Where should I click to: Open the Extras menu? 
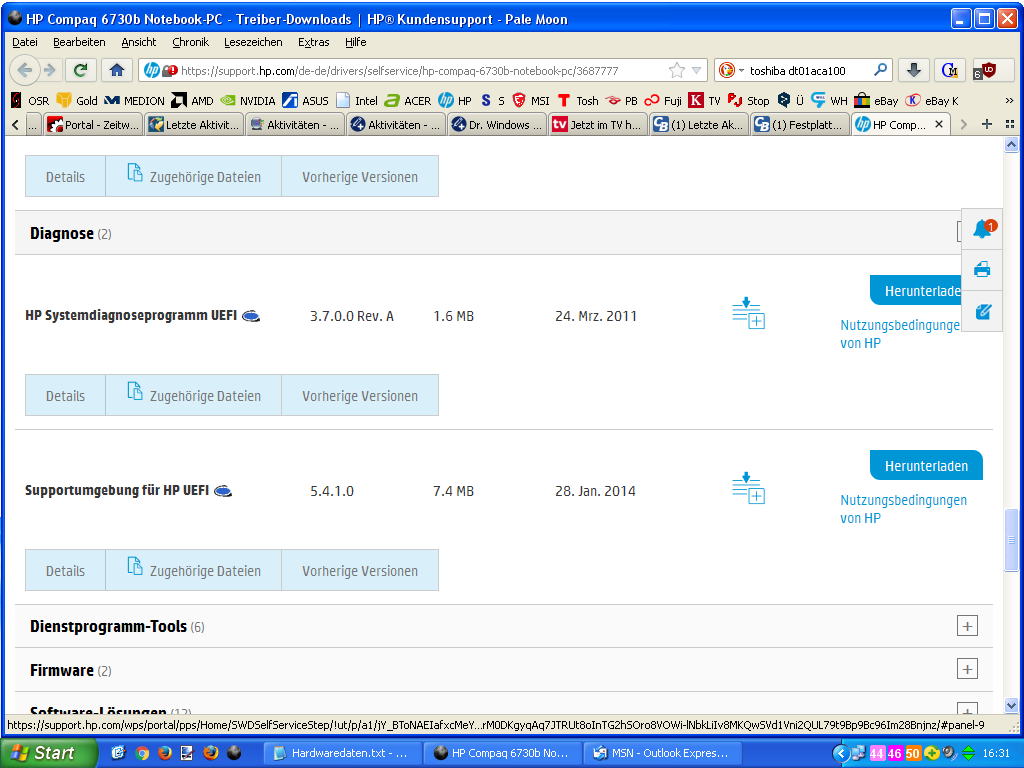point(313,42)
